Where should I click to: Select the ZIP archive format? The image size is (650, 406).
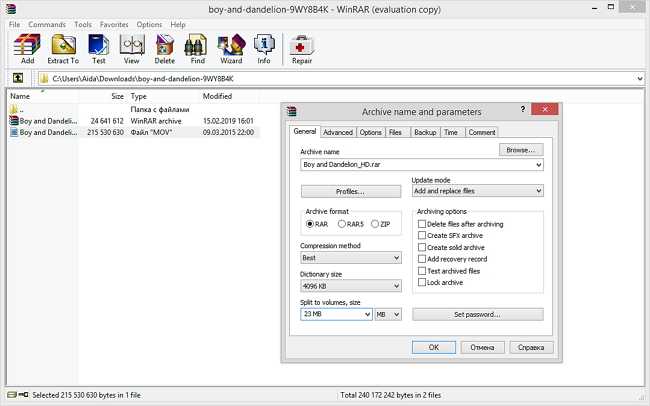point(375,224)
